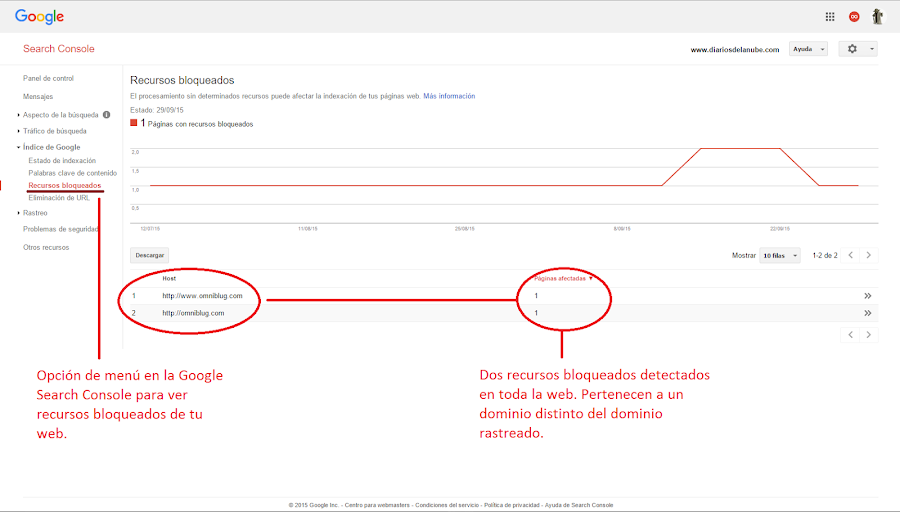Select Recursos bloqueados menu item

pos(64,185)
